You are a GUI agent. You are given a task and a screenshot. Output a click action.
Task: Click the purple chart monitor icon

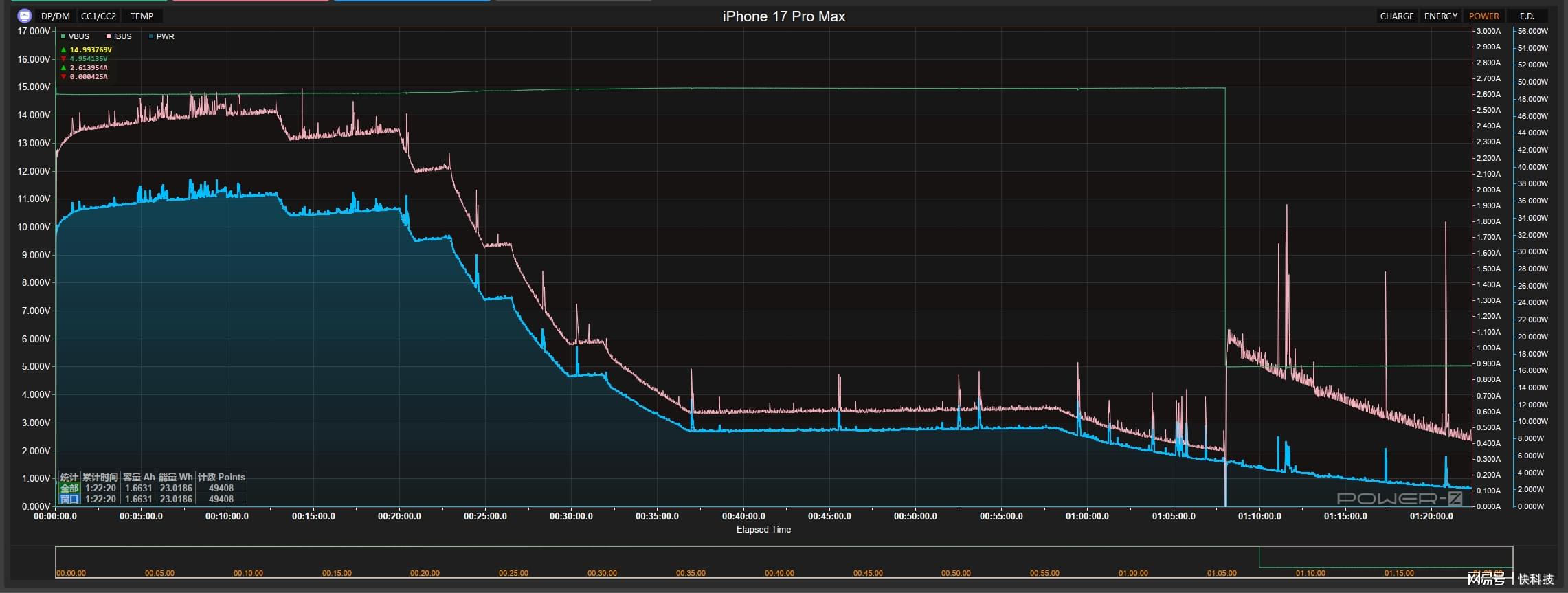pyautogui.click(x=24, y=16)
